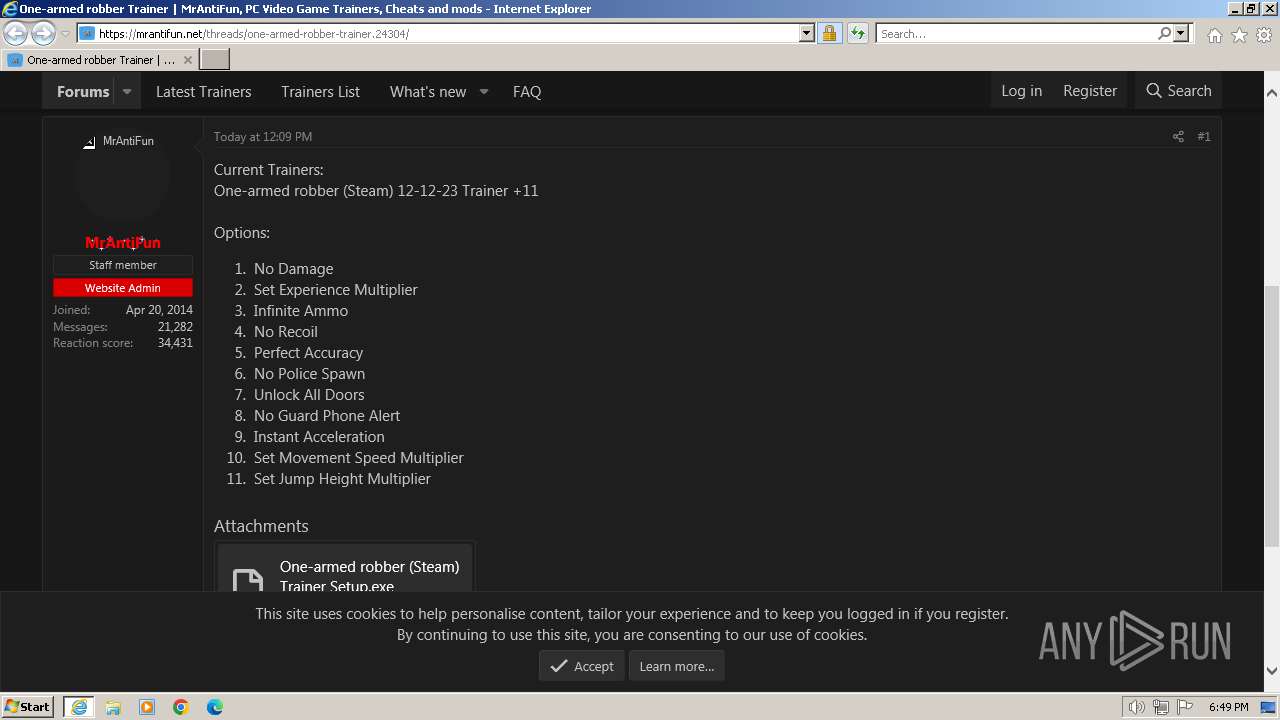Go forward with the browser Forward arrow

(42, 33)
